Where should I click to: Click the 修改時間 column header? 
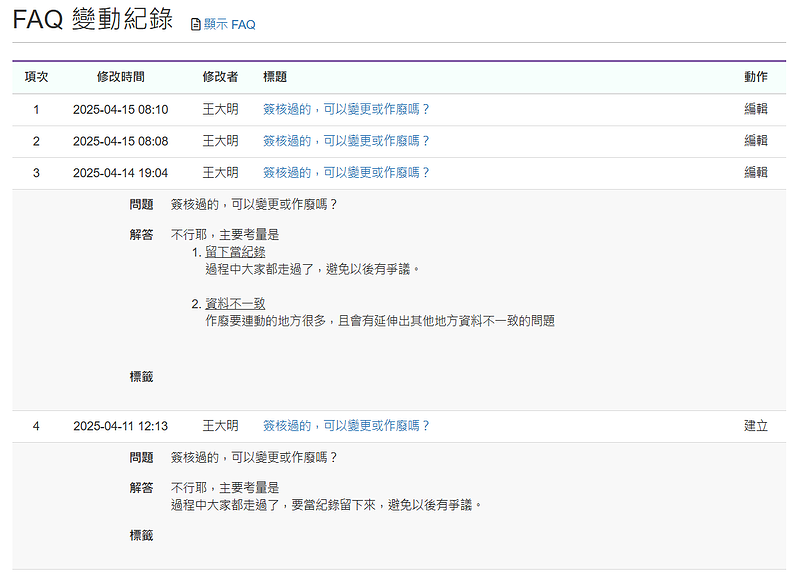click(x=120, y=77)
